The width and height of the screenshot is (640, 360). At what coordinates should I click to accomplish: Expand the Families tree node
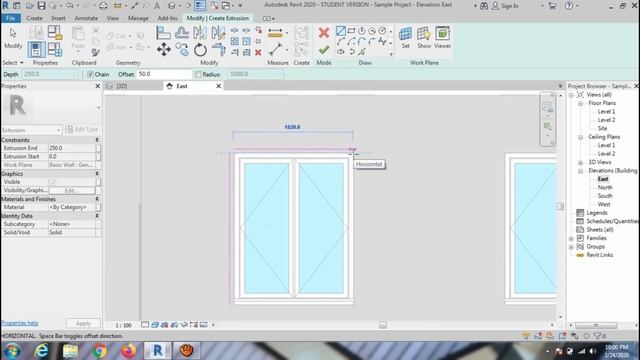pyautogui.click(x=571, y=238)
